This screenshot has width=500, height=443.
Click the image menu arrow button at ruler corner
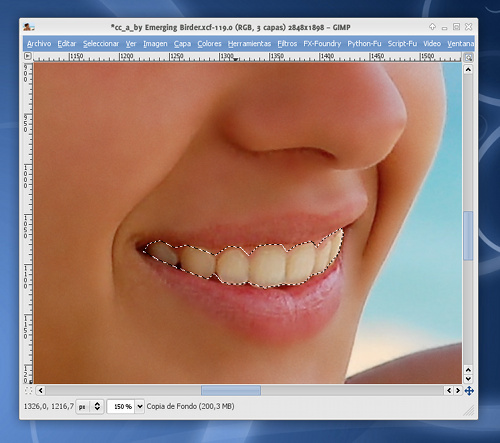click(28, 56)
